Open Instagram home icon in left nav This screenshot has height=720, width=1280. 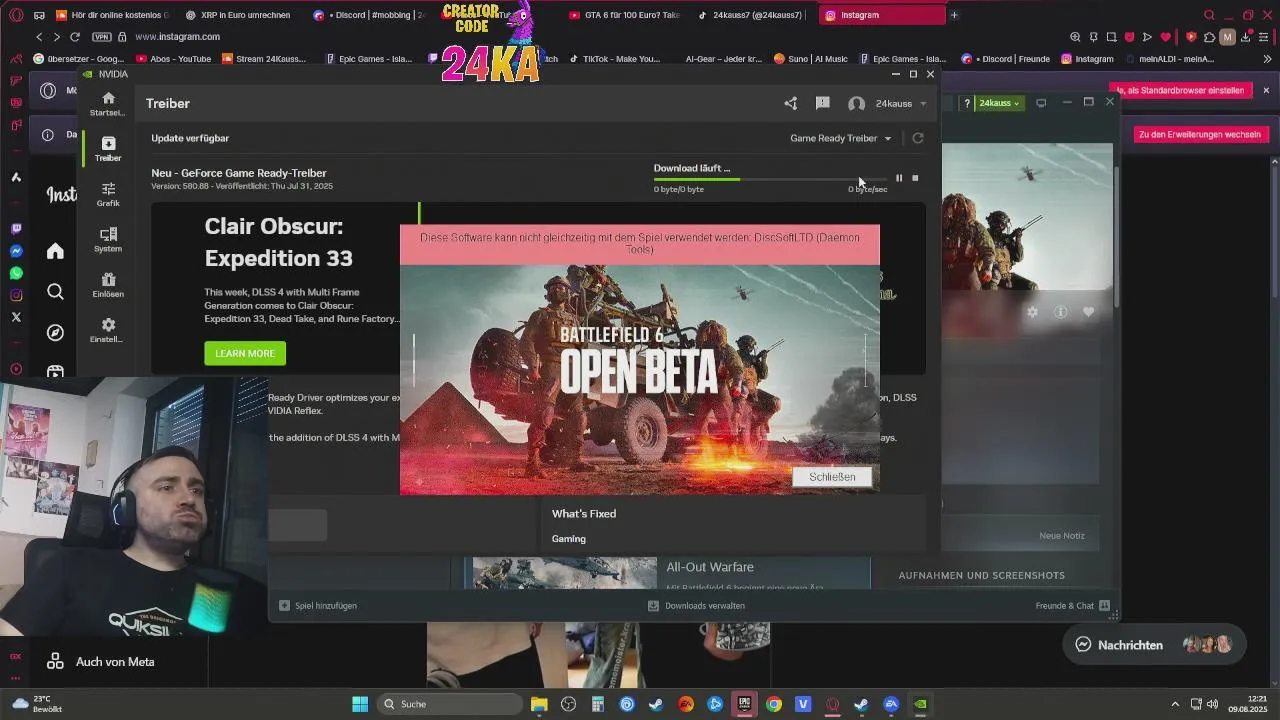pos(55,251)
